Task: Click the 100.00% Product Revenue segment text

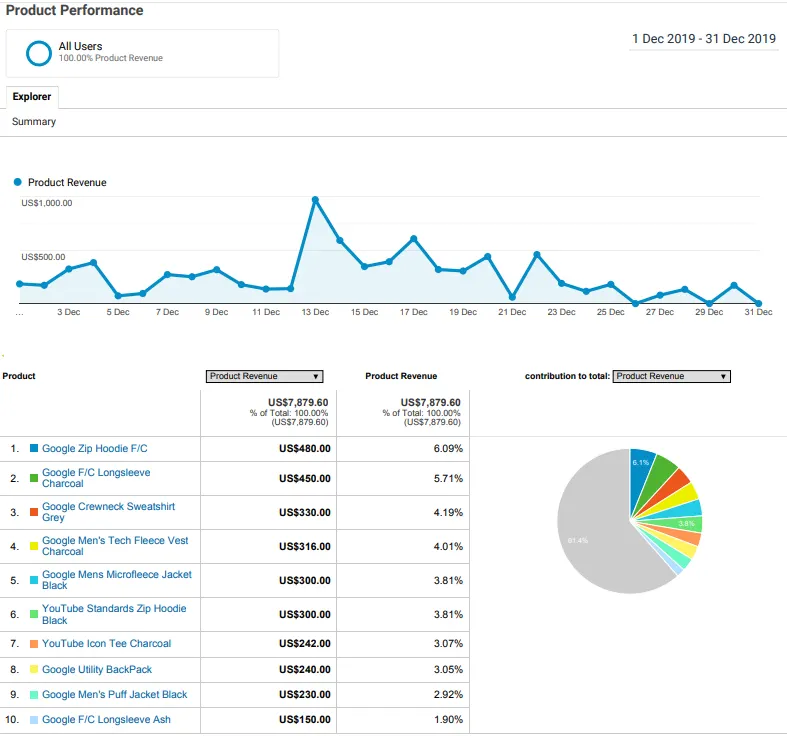Action: pyautogui.click(x=110, y=58)
